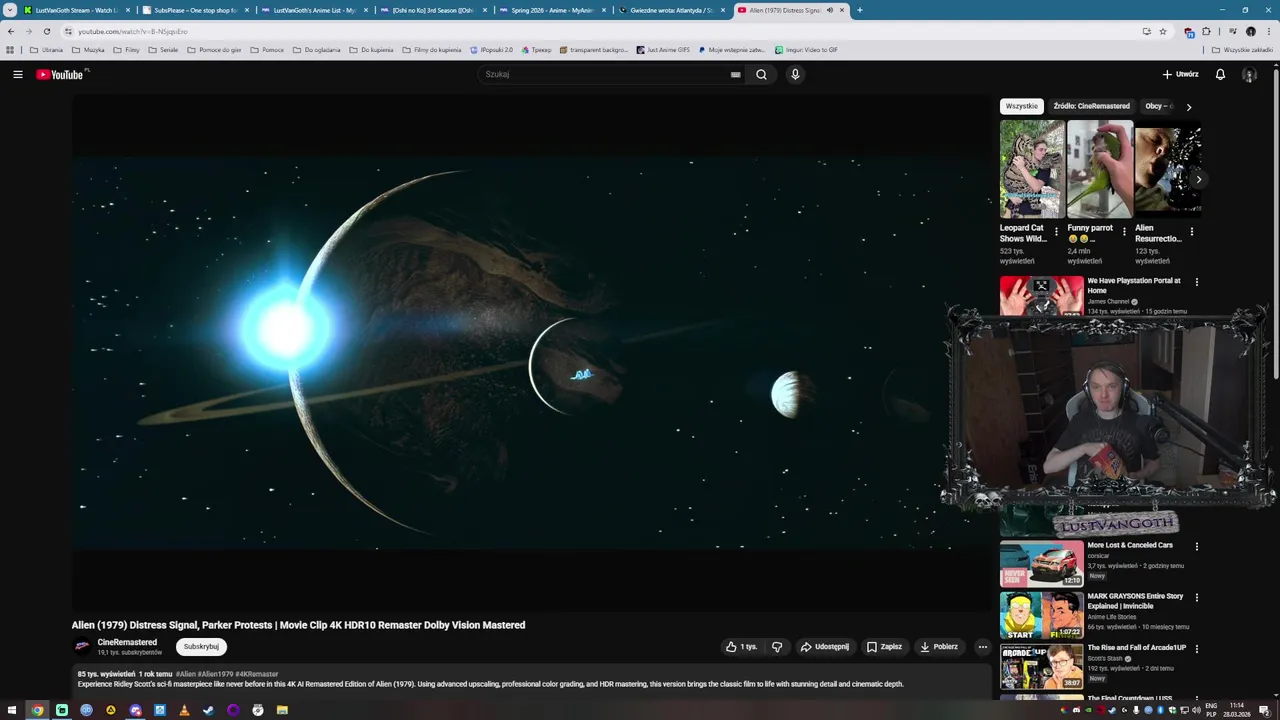Go to the YouTube home logo
Viewport: 1280px width, 720px height.
tap(62, 74)
